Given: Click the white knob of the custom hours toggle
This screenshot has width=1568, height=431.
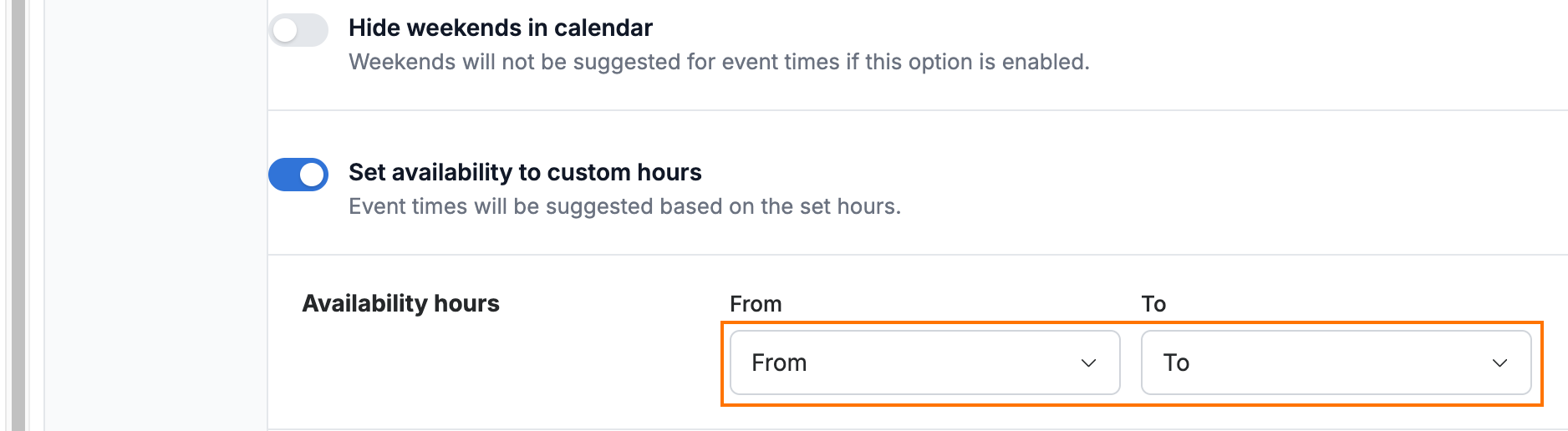Looking at the screenshot, I should tap(312, 175).
